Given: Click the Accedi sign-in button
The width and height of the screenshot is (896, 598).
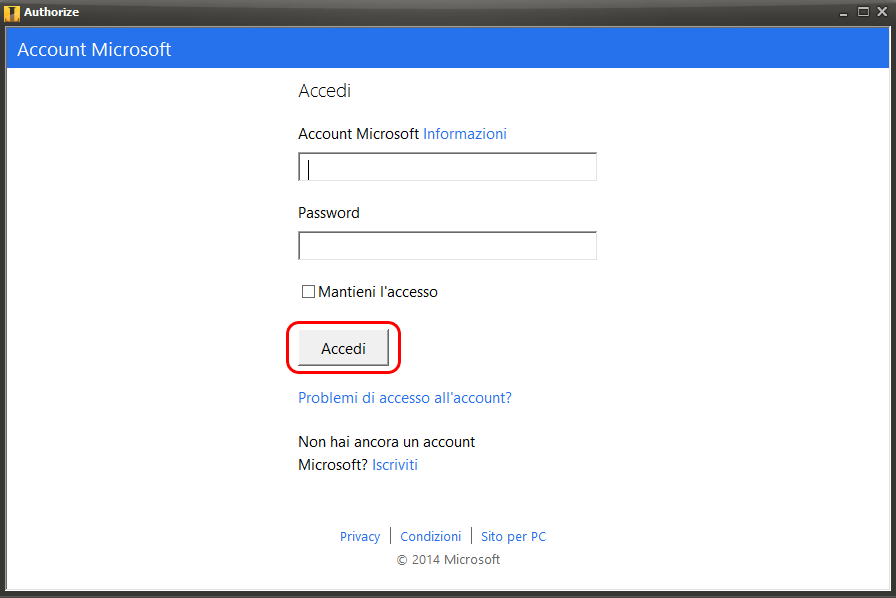Looking at the screenshot, I should [x=343, y=348].
